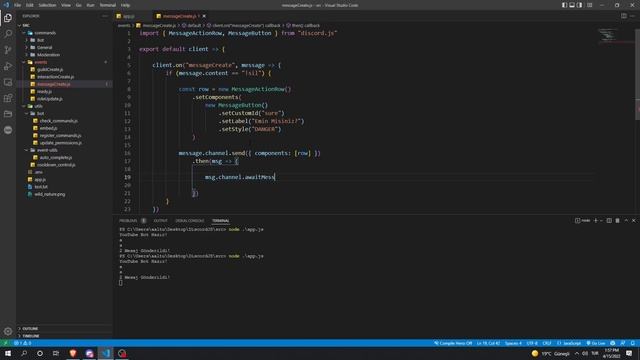Open the View menu

click(x=66, y=5)
